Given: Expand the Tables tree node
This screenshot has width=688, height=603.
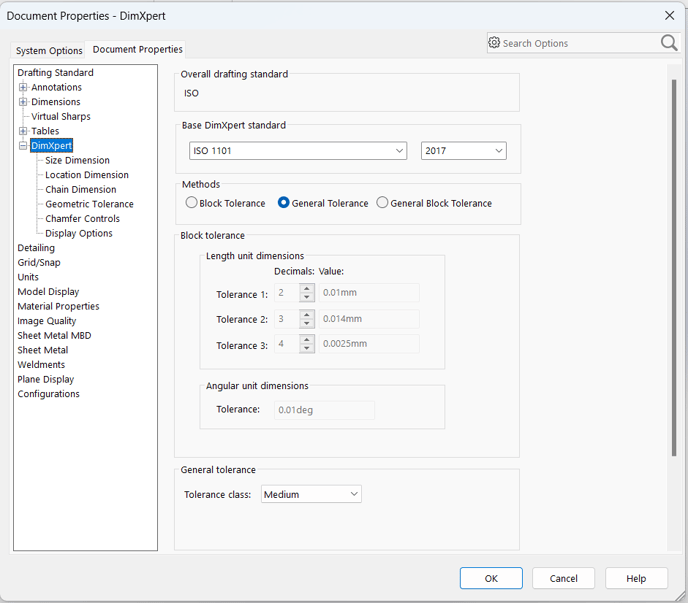Looking at the screenshot, I should click(x=23, y=131).
